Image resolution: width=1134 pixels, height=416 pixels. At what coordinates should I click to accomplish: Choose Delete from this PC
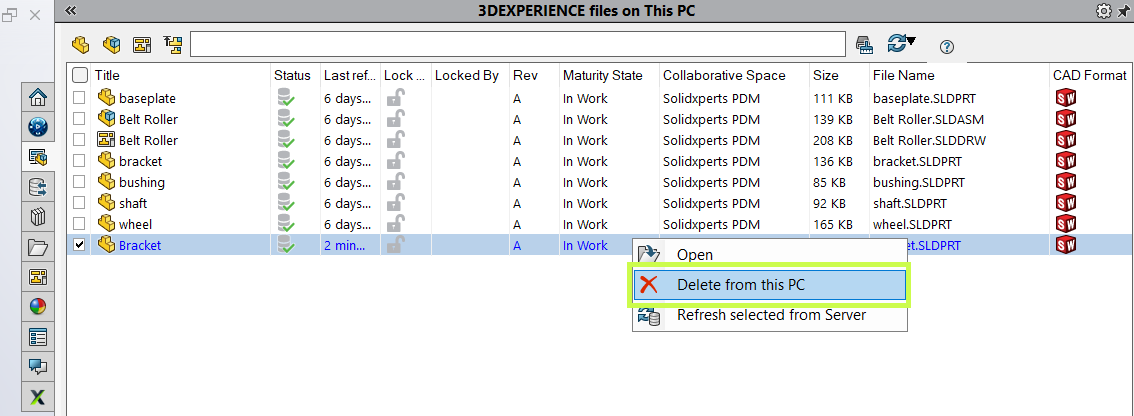(740, 285)
